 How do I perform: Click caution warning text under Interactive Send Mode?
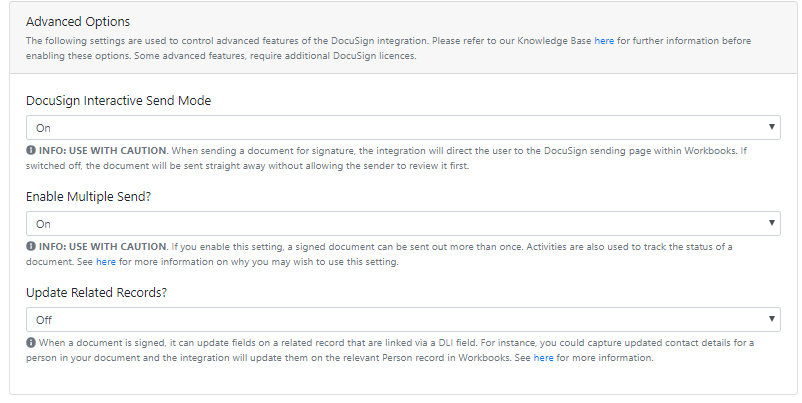pyautogui.click(x=103, y=150)
